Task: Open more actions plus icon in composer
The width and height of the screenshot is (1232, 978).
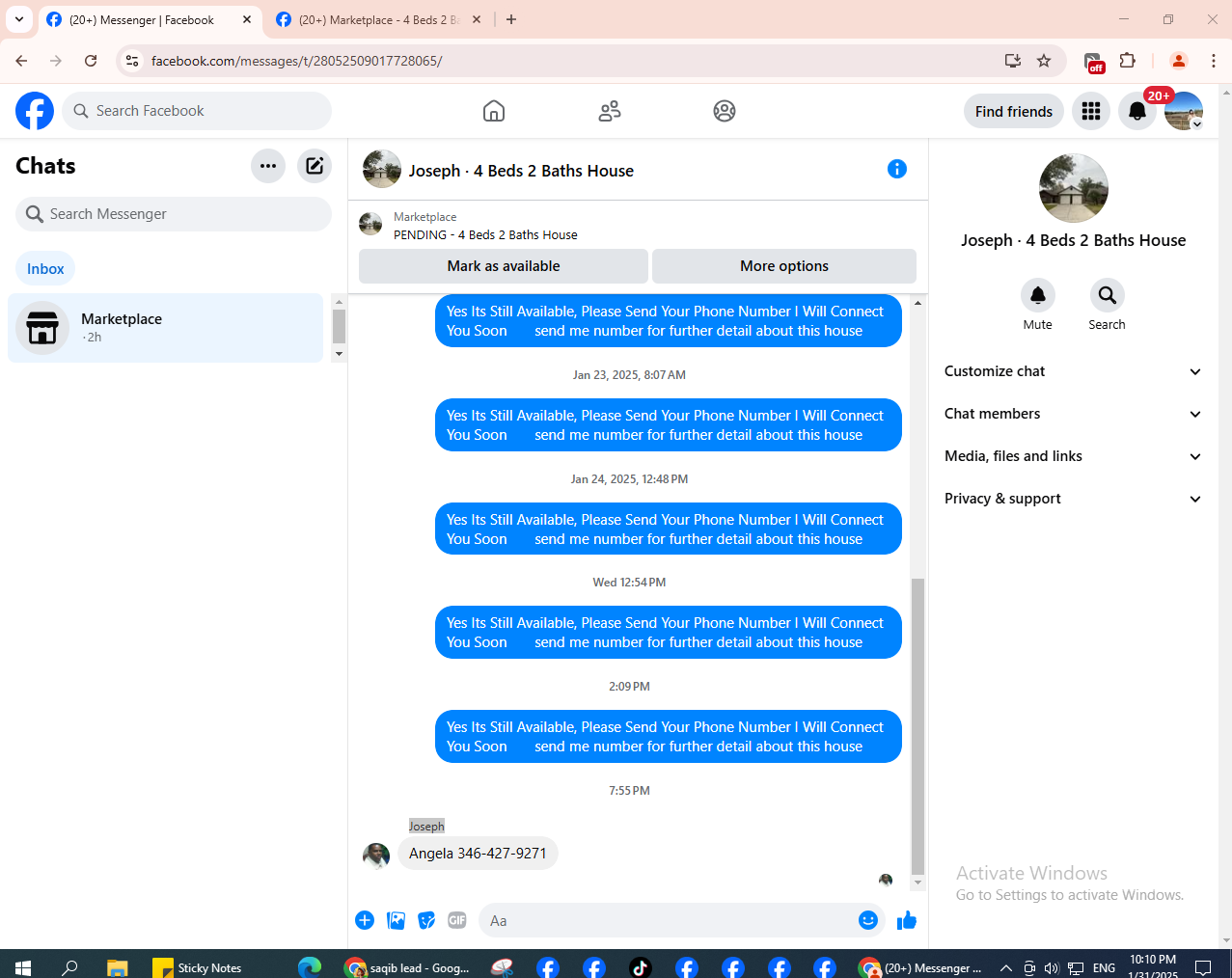Action: (x=365, y=920)
